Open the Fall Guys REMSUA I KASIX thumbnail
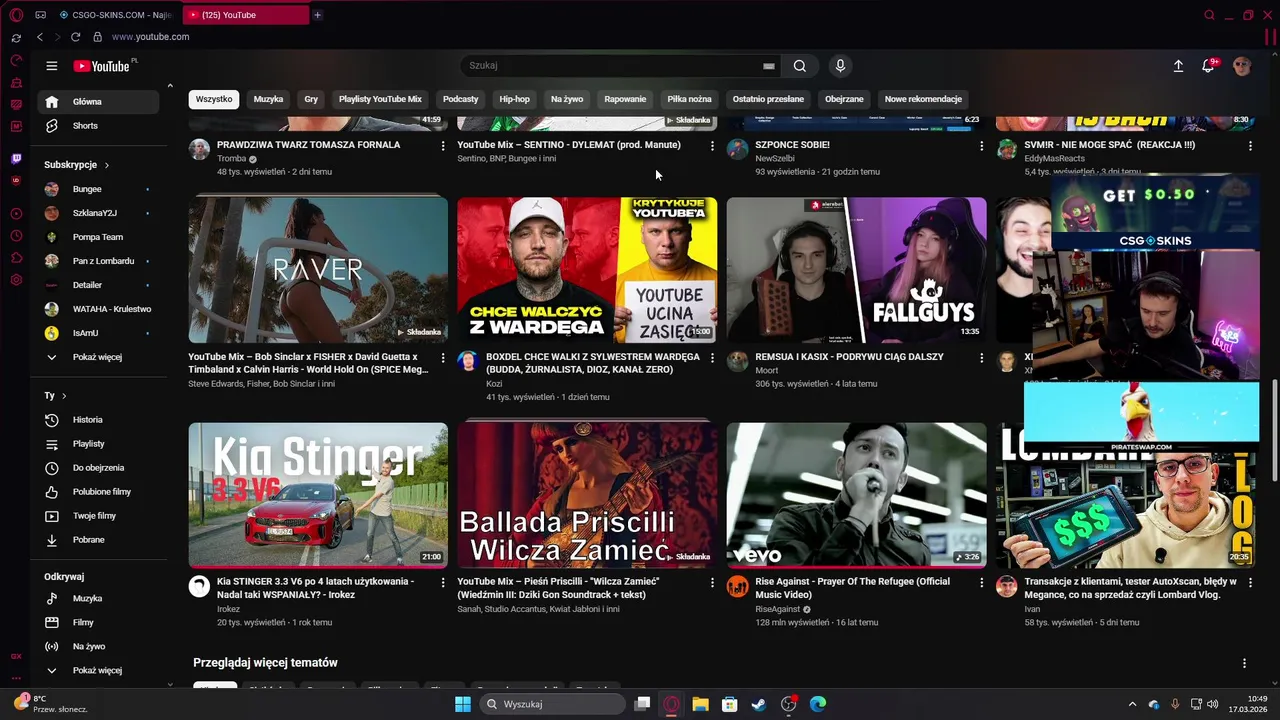This screenshot has height=720, width=1280. [856, 270]
